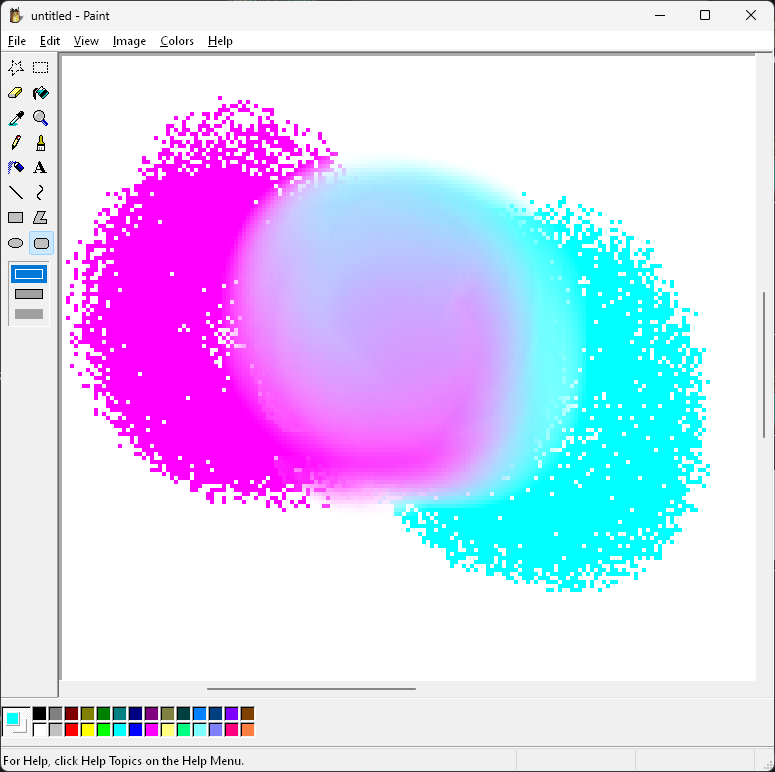Choose the Line tool

coord(16,192)
